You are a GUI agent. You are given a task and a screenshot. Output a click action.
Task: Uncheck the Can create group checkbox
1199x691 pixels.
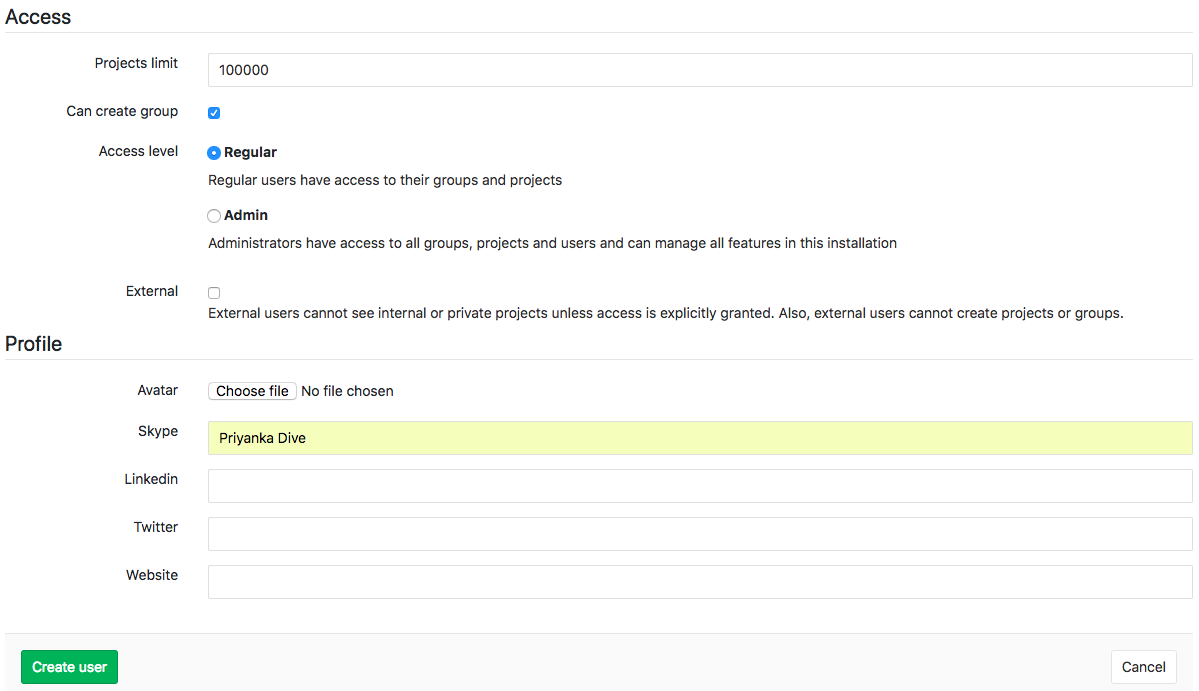[214, 112]
